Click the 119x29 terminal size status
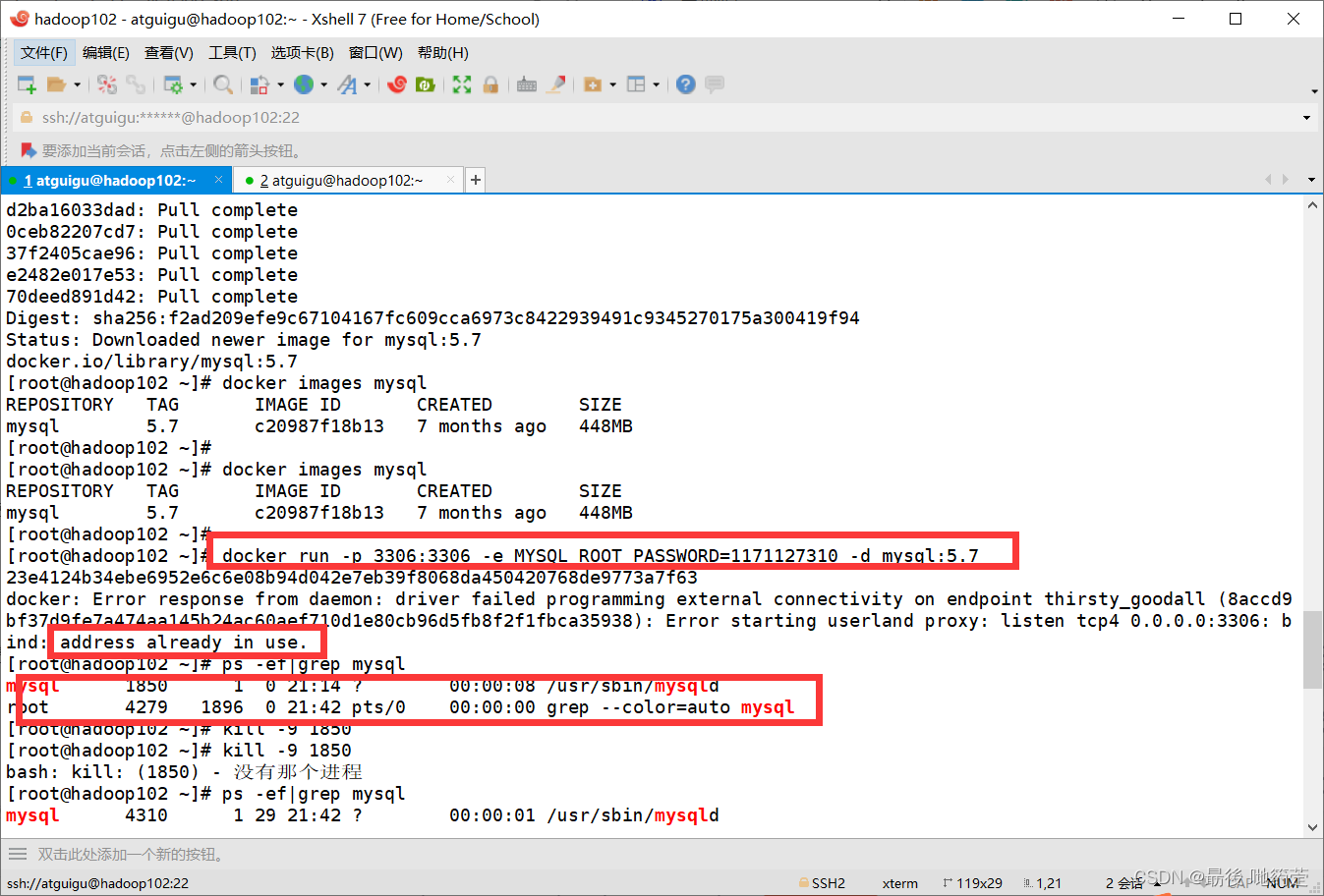 point(972,883)
